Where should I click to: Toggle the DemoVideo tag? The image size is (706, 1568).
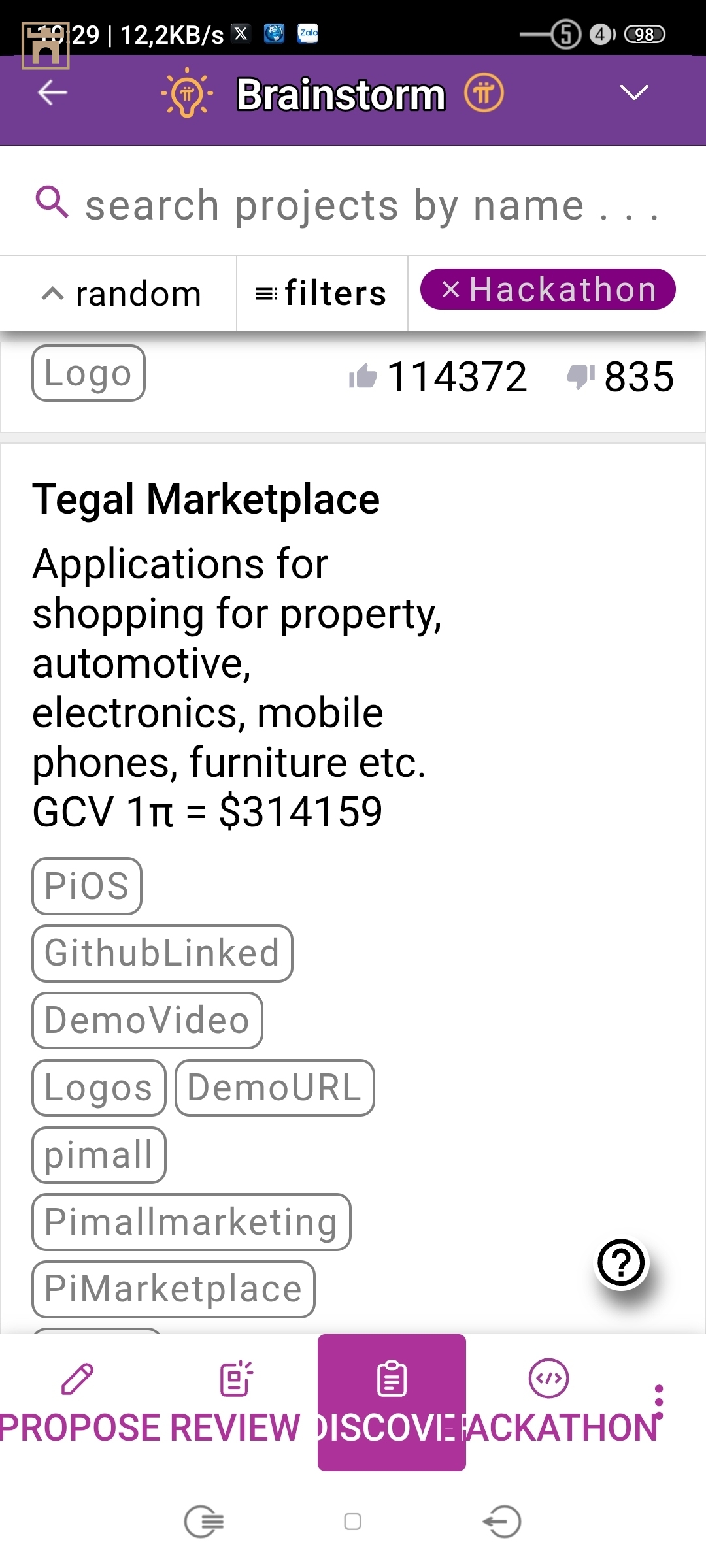click(x=147, y=1021)
